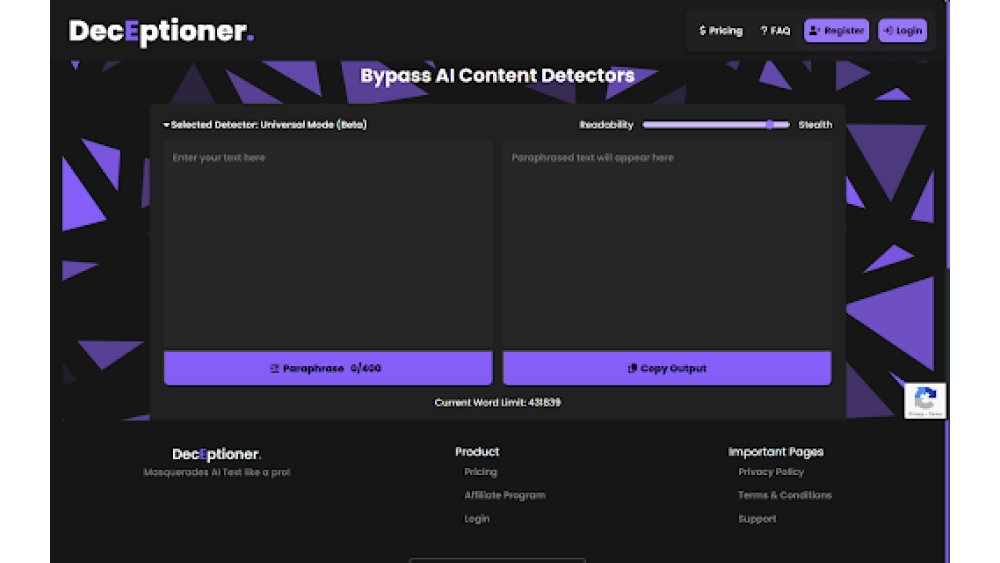Open Support link in footer
Viewport: 1000px width, 563px height.
[757, 518]
